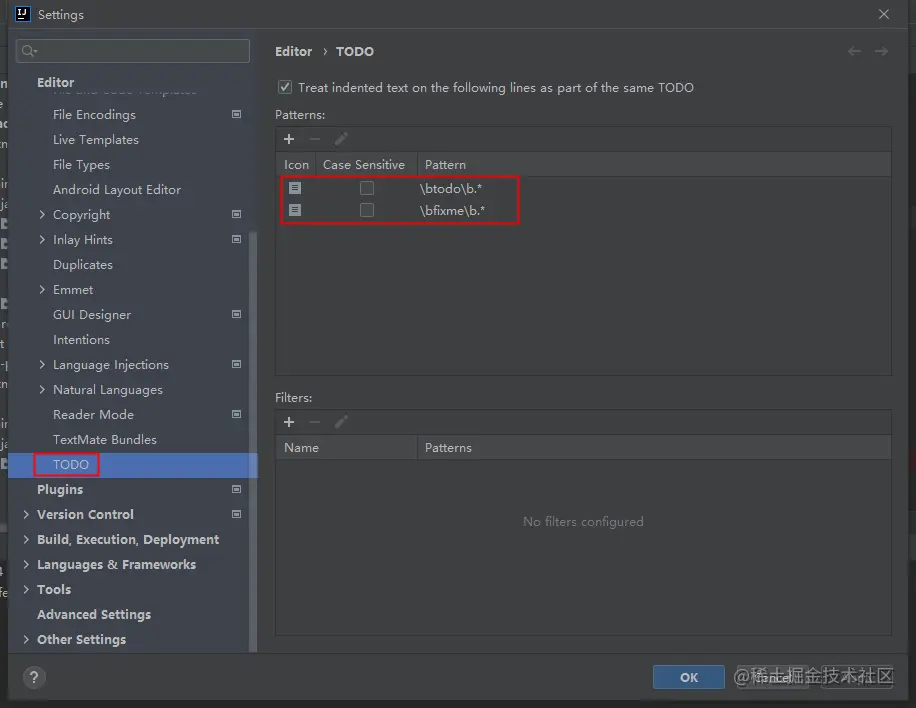Open Advanced Settings page

[x=94, y=615]
